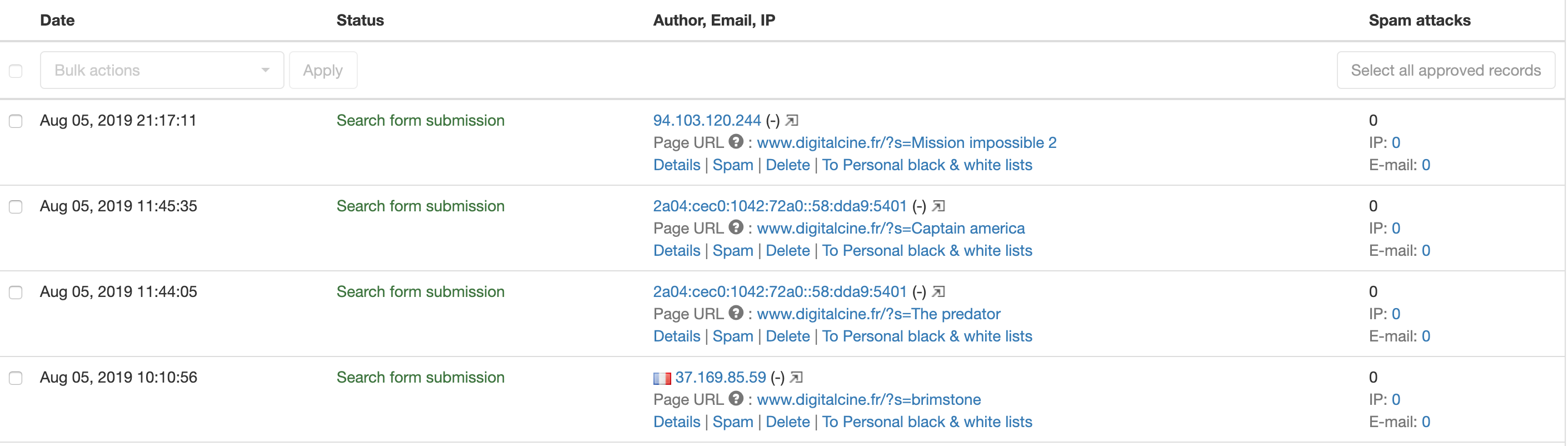This screenshot has width=1568, height=446.
Task: Click Page URL help icon for Mission impossible row
Action: tap(736, 142)
